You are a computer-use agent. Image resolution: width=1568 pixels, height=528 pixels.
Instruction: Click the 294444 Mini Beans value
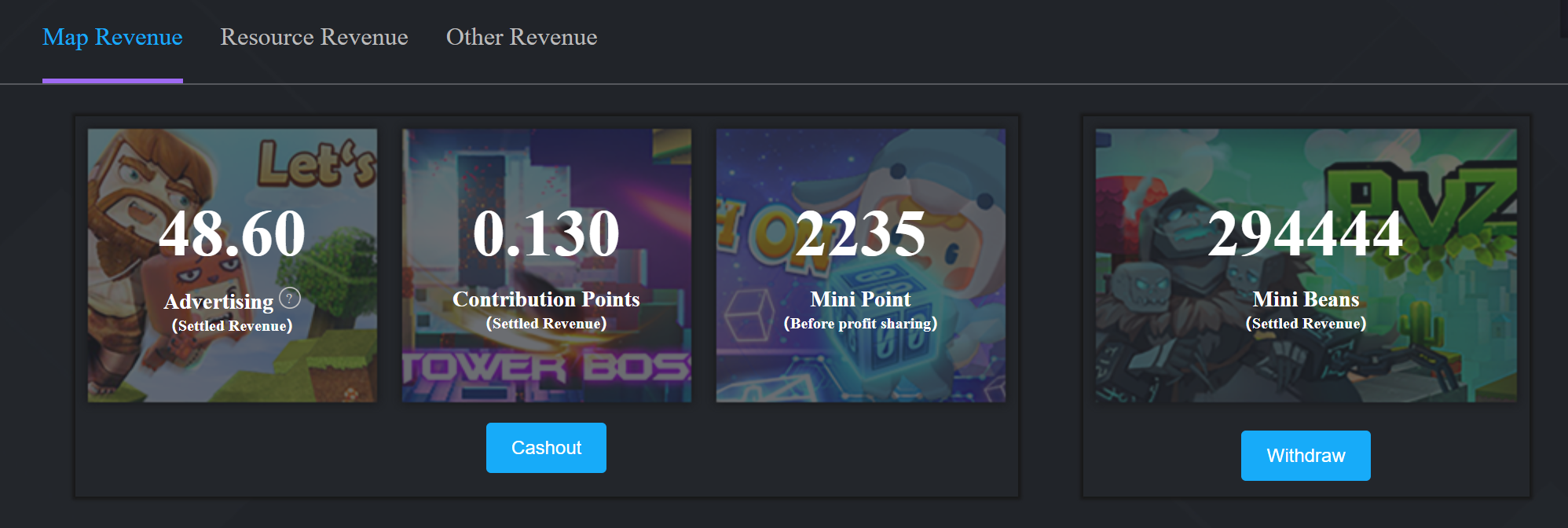1306,233
